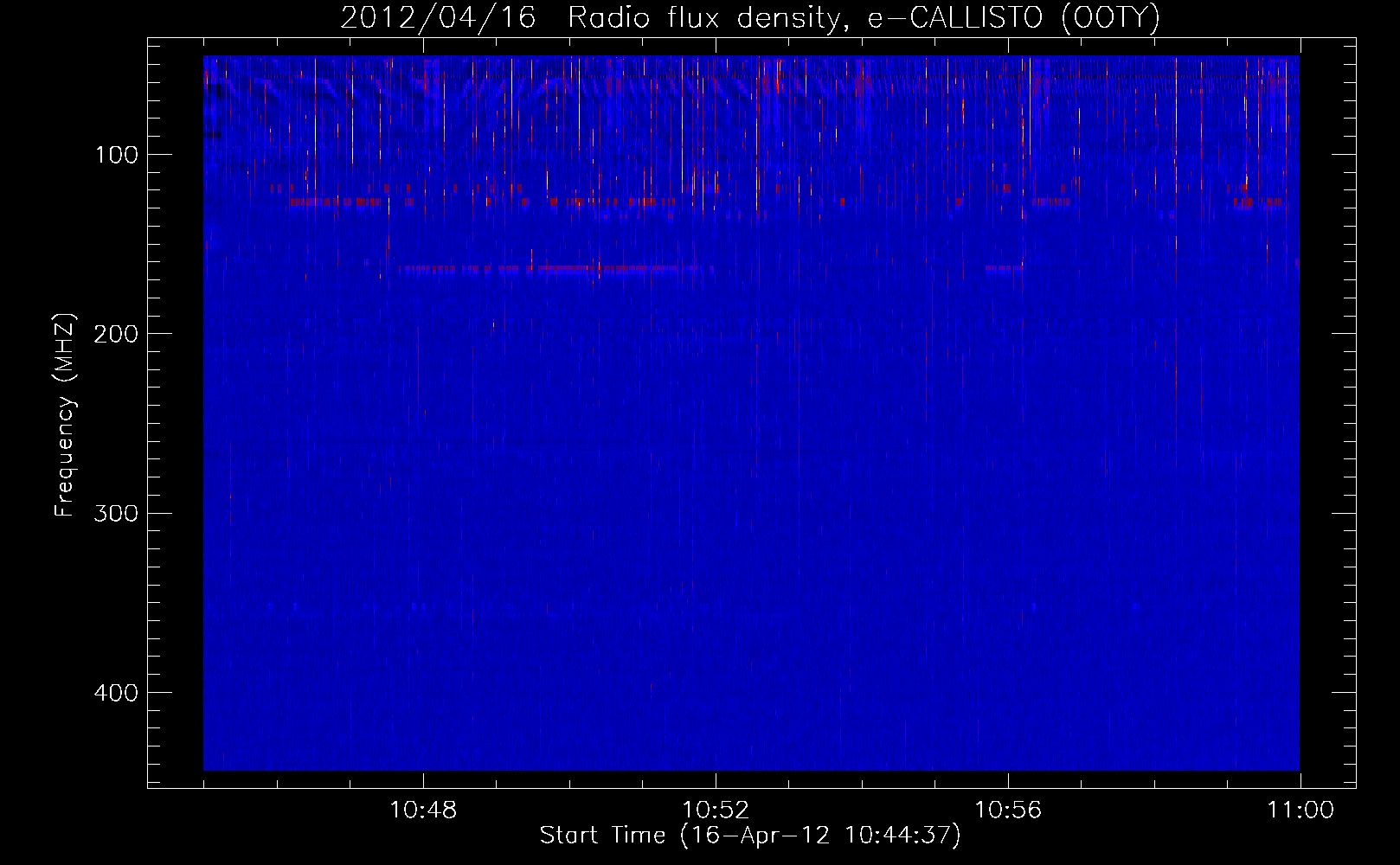Click the 200 frequency tick label
The image size is (1400, 865).
pyautogui.click(x=116, y=334)
